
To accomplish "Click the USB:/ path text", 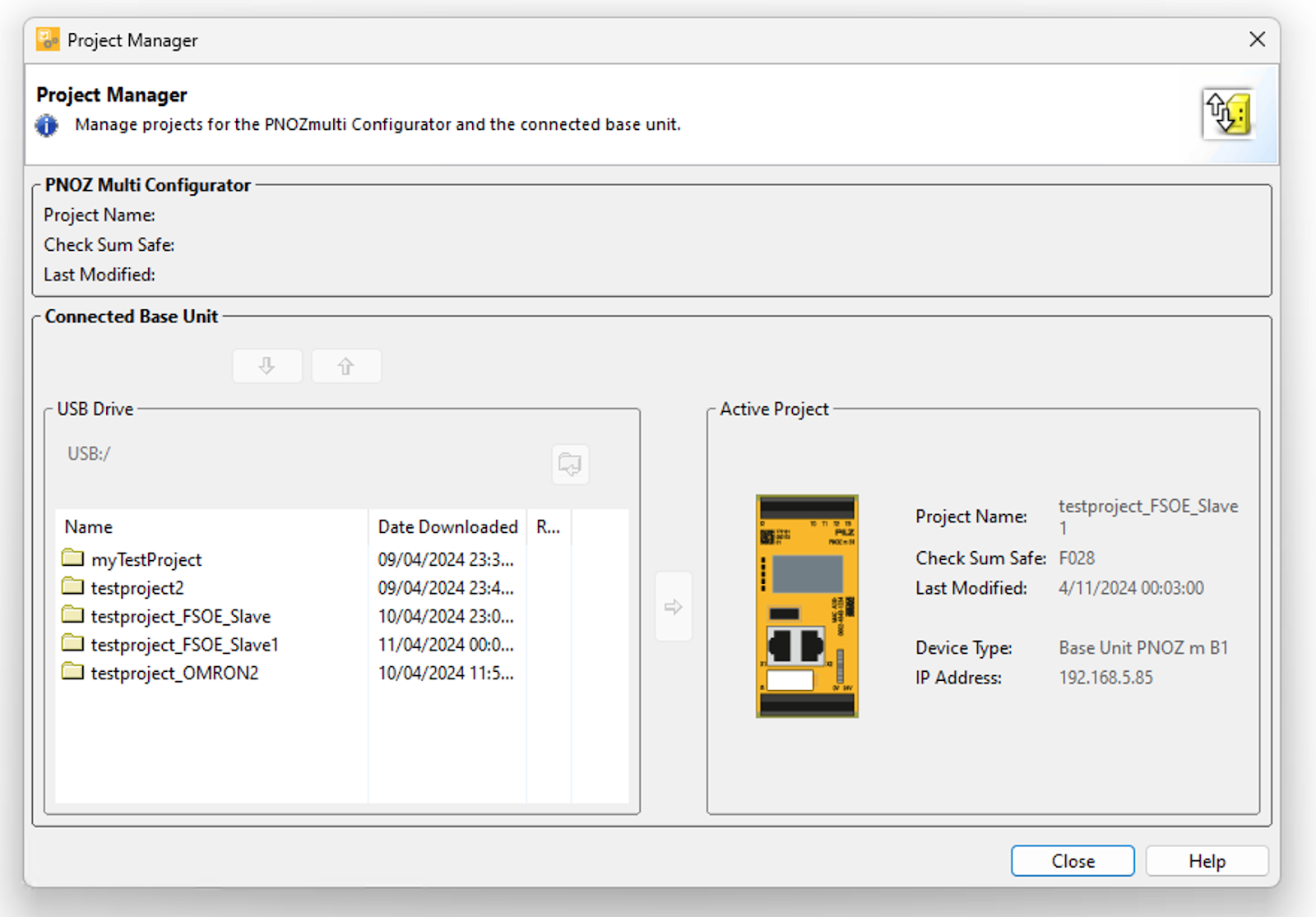I will pyautogui.click(x=89, y=454).
